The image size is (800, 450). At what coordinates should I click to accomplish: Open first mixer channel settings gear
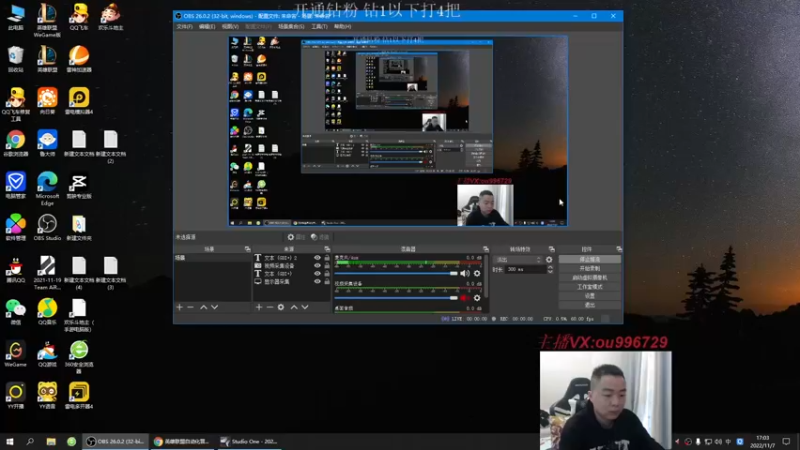click(477, 273)
